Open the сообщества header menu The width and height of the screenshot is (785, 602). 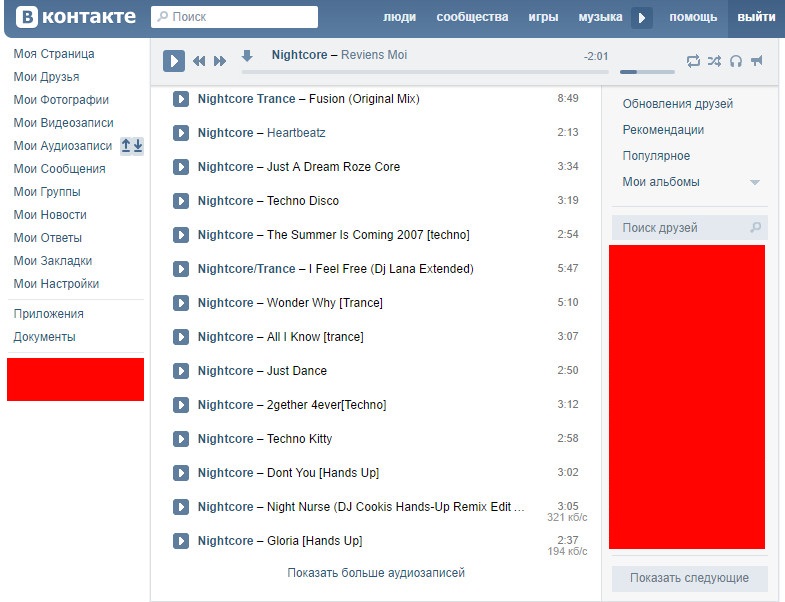pos(472,17)
